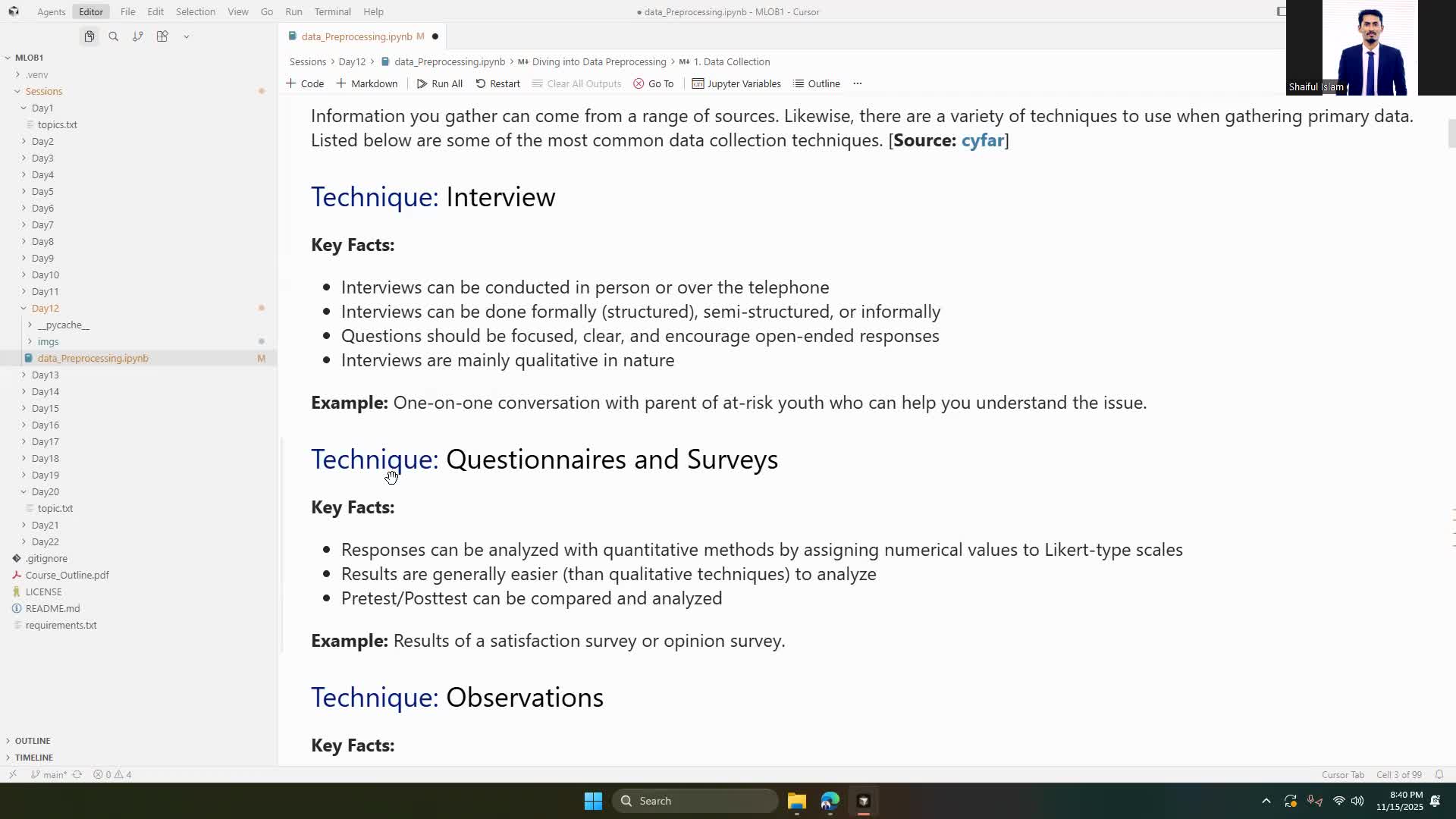Open the Terminal menu
The image size is (1456, 819).
(332, 11)
